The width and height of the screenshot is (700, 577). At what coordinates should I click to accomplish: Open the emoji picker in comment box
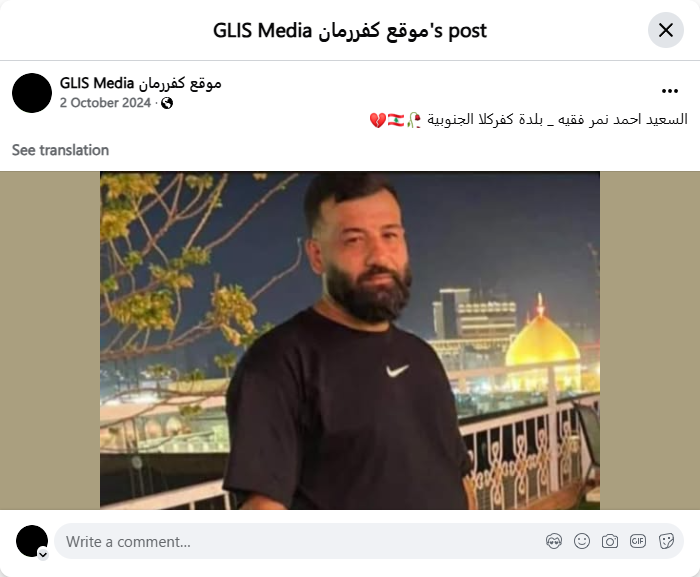point(582,541)
